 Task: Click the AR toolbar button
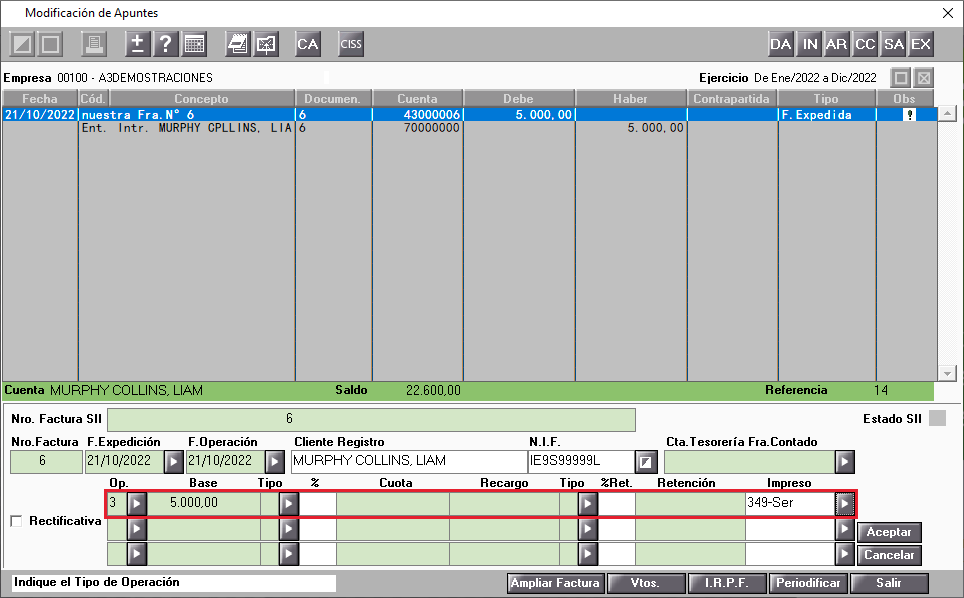[x=836, y=44]
